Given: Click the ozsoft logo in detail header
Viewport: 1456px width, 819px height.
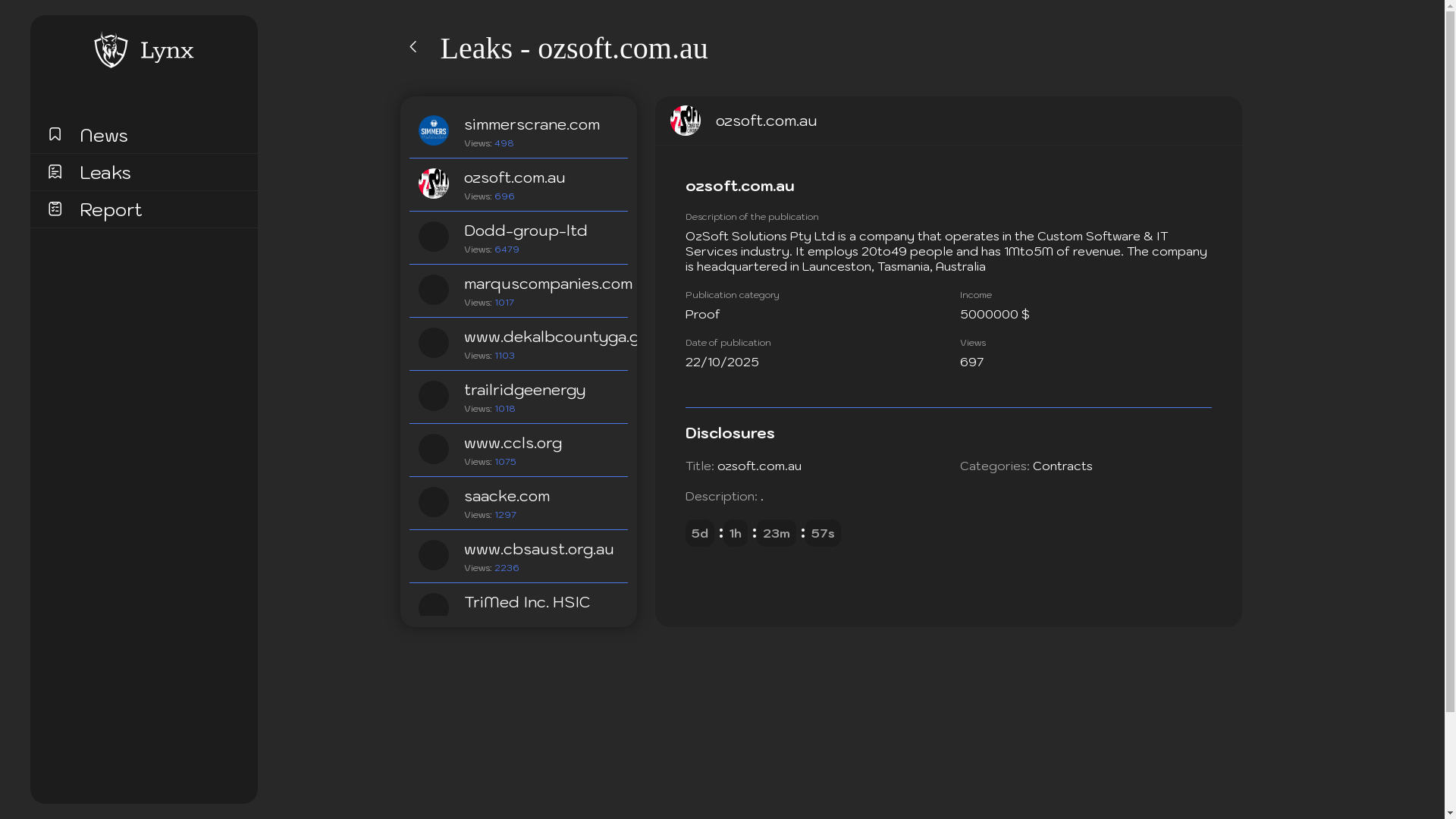Looking at the screenshot, I should click(x=686, y=121).
